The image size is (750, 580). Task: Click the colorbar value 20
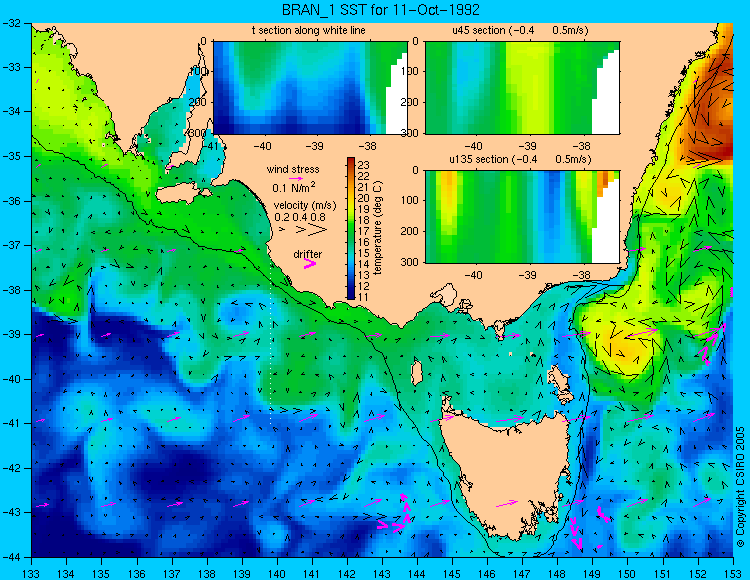click(x=364, y=198)
